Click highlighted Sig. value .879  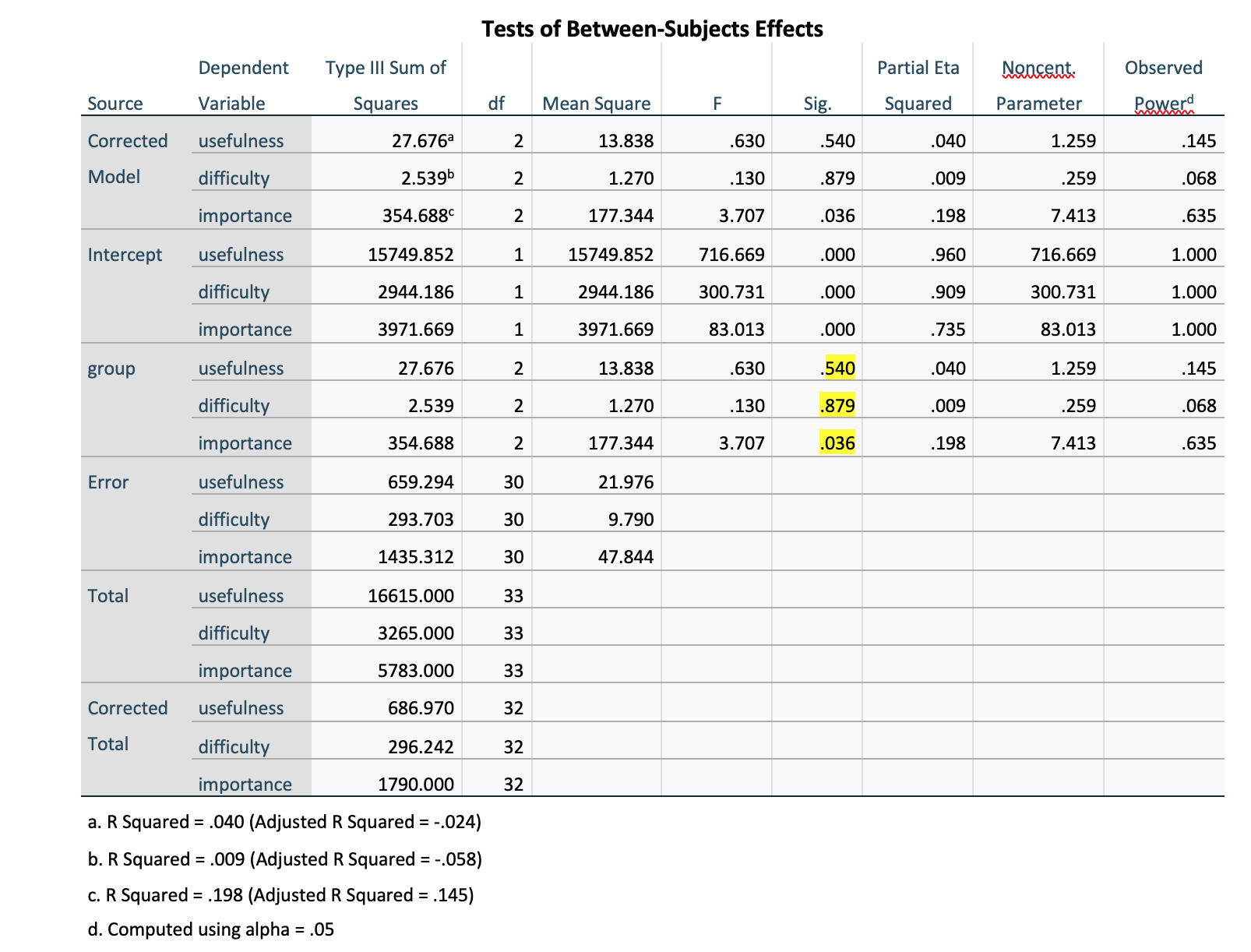[837, 406]
